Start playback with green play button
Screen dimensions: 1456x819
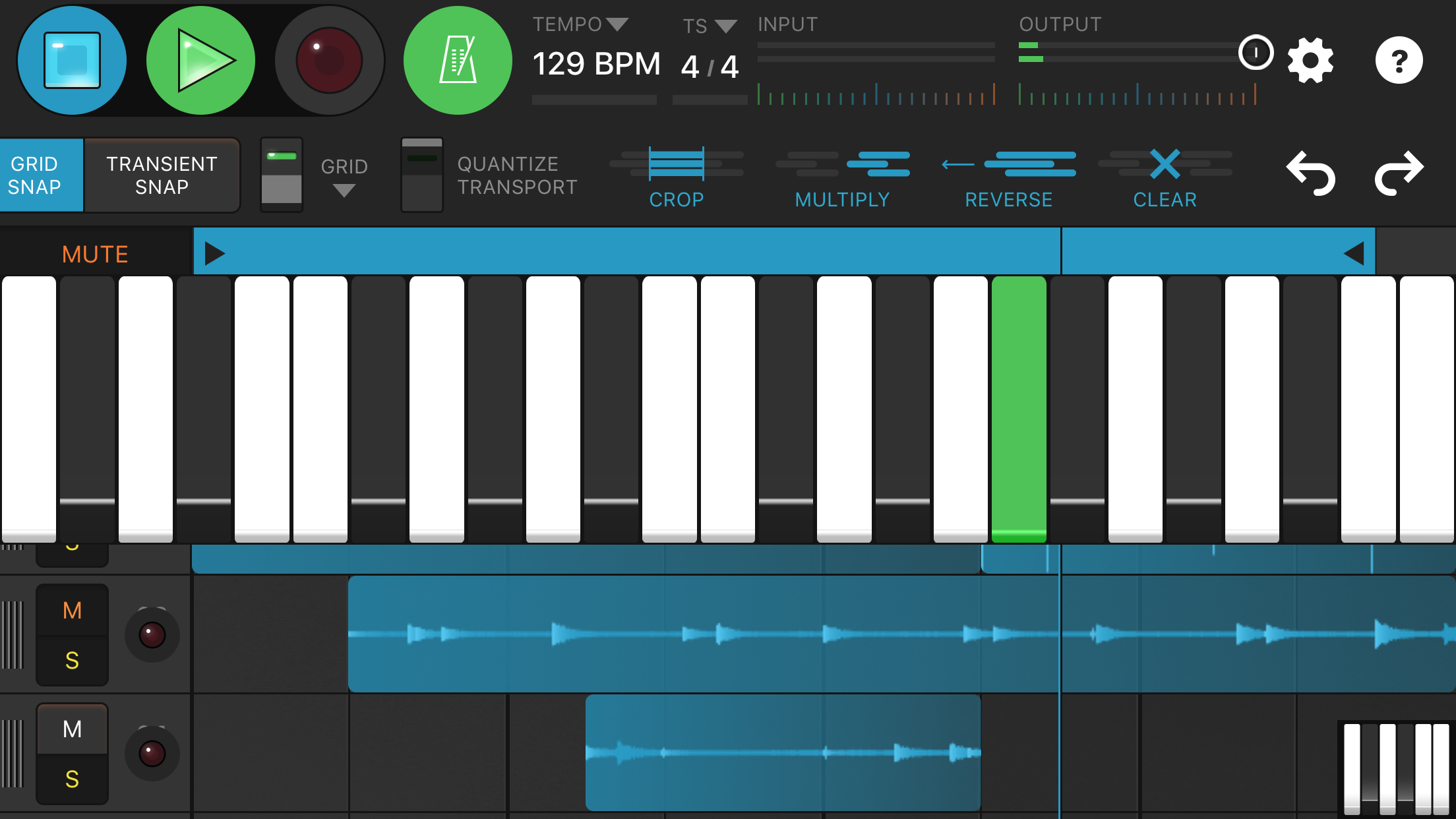200,61
